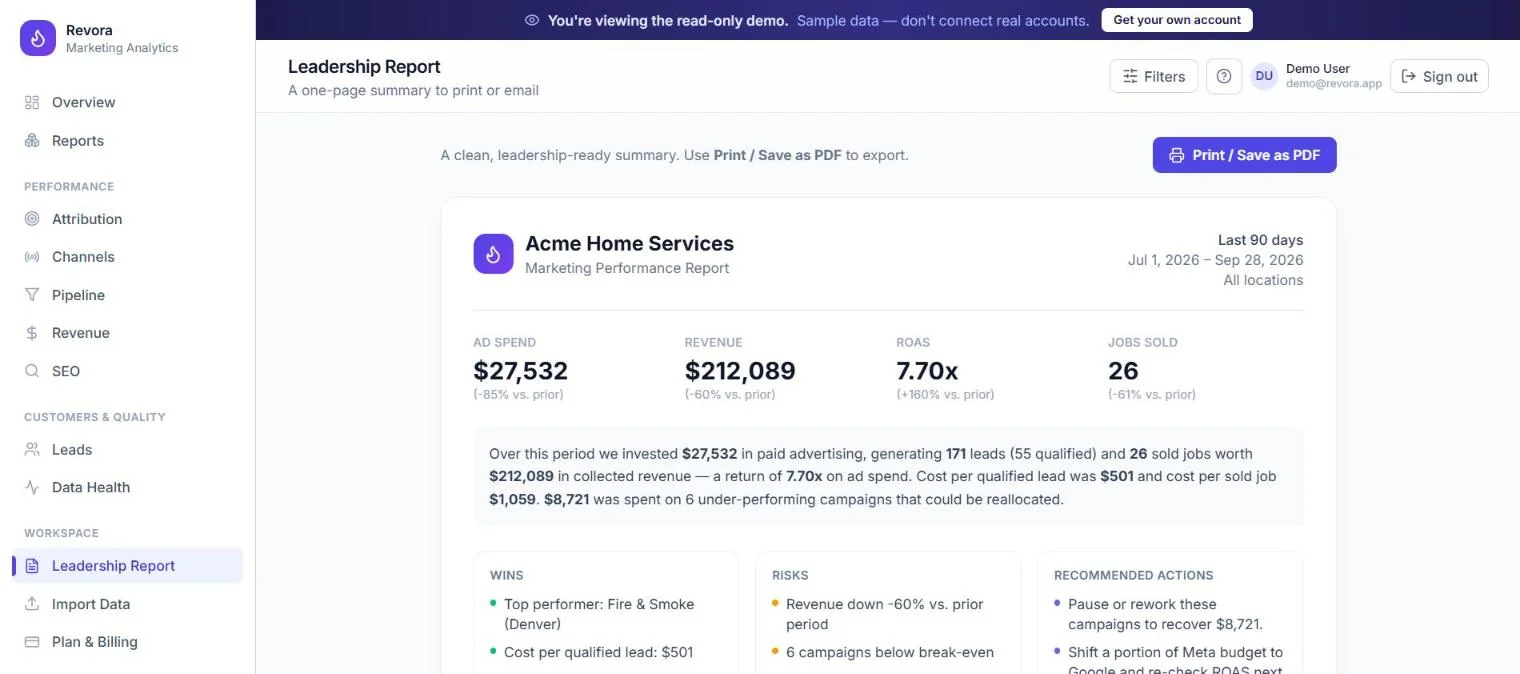Go to Data Health
1520x674 pixels.
(x=128, y=488)
